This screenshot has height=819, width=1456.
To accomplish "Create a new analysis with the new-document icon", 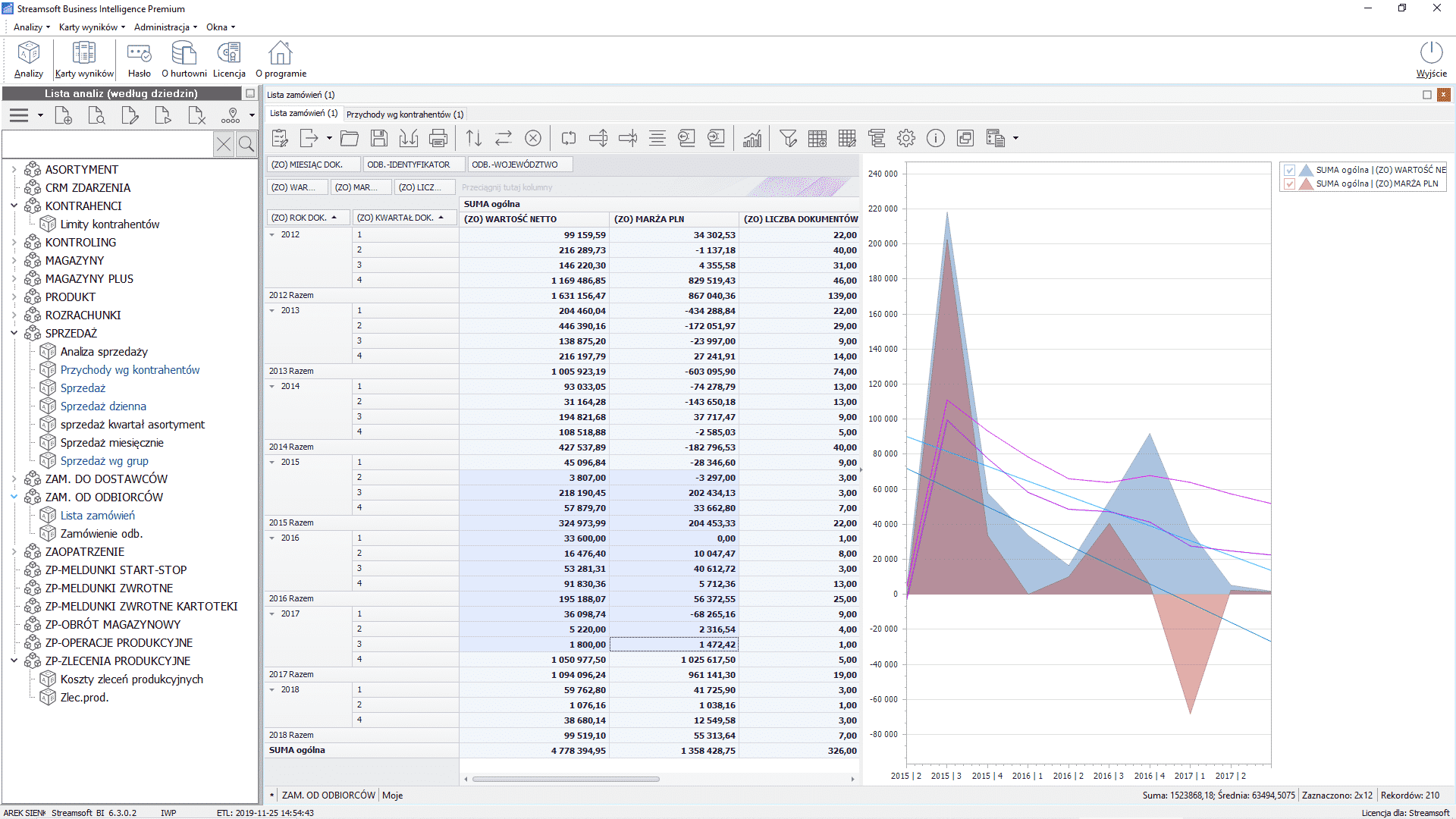I will 64,115.
